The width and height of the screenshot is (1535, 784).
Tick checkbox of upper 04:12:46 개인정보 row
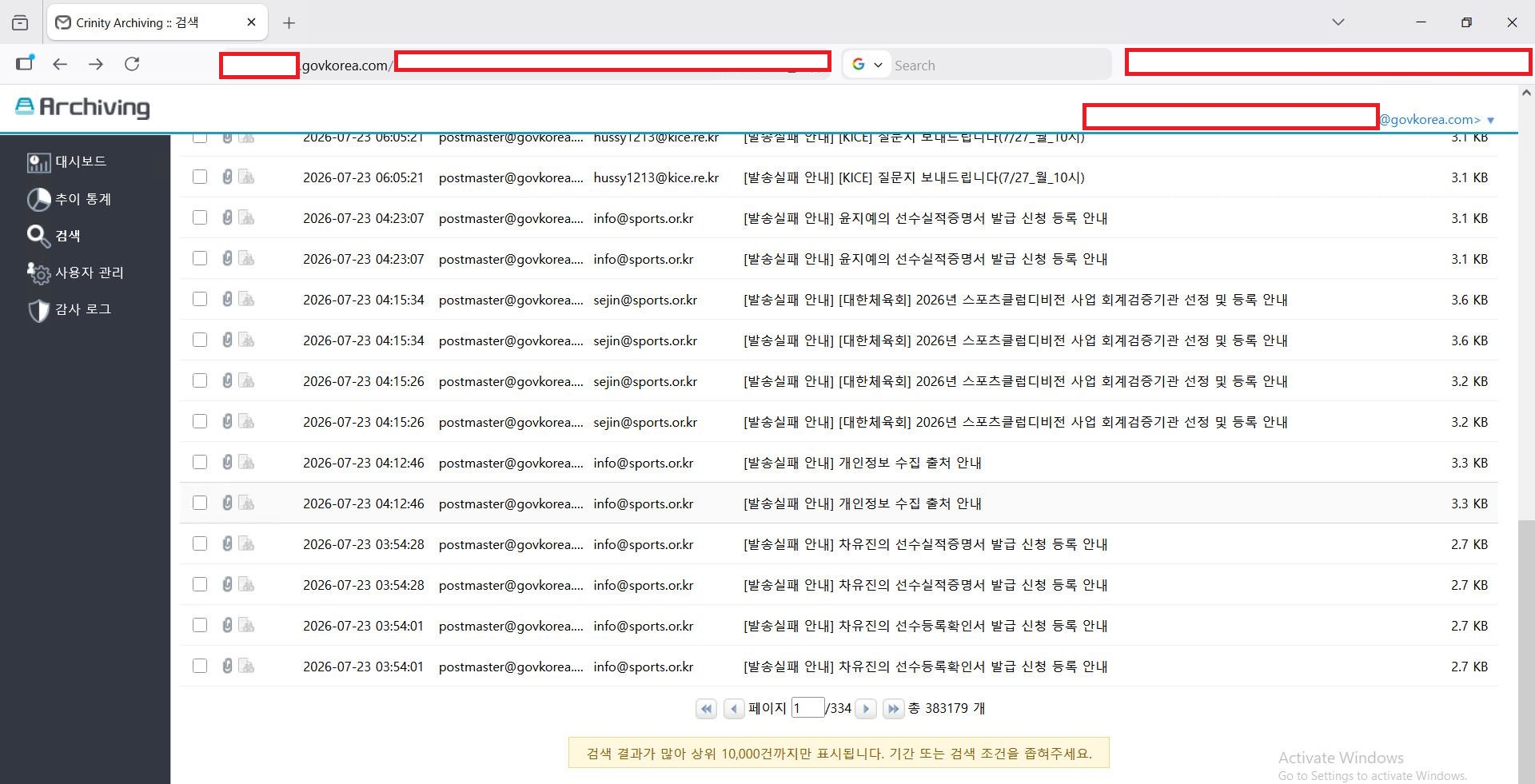[200, 462]
